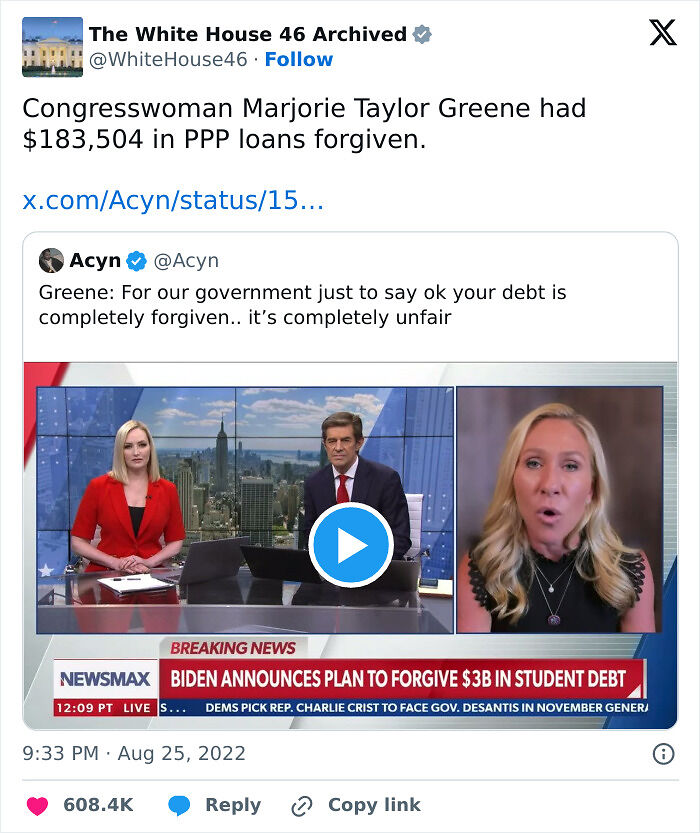Click the reply speech bubble icon
Image resolution: width=700 pixels, height=833 pixels.
coord(179,805)
